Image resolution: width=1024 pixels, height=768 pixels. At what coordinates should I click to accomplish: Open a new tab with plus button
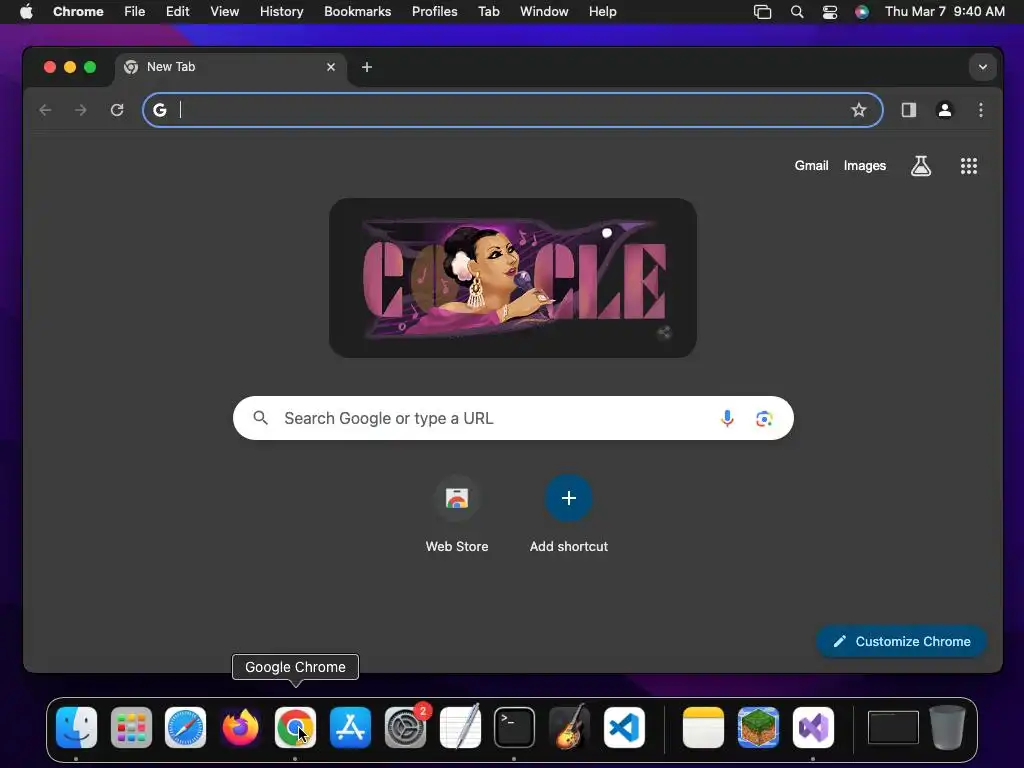(367, 67)
